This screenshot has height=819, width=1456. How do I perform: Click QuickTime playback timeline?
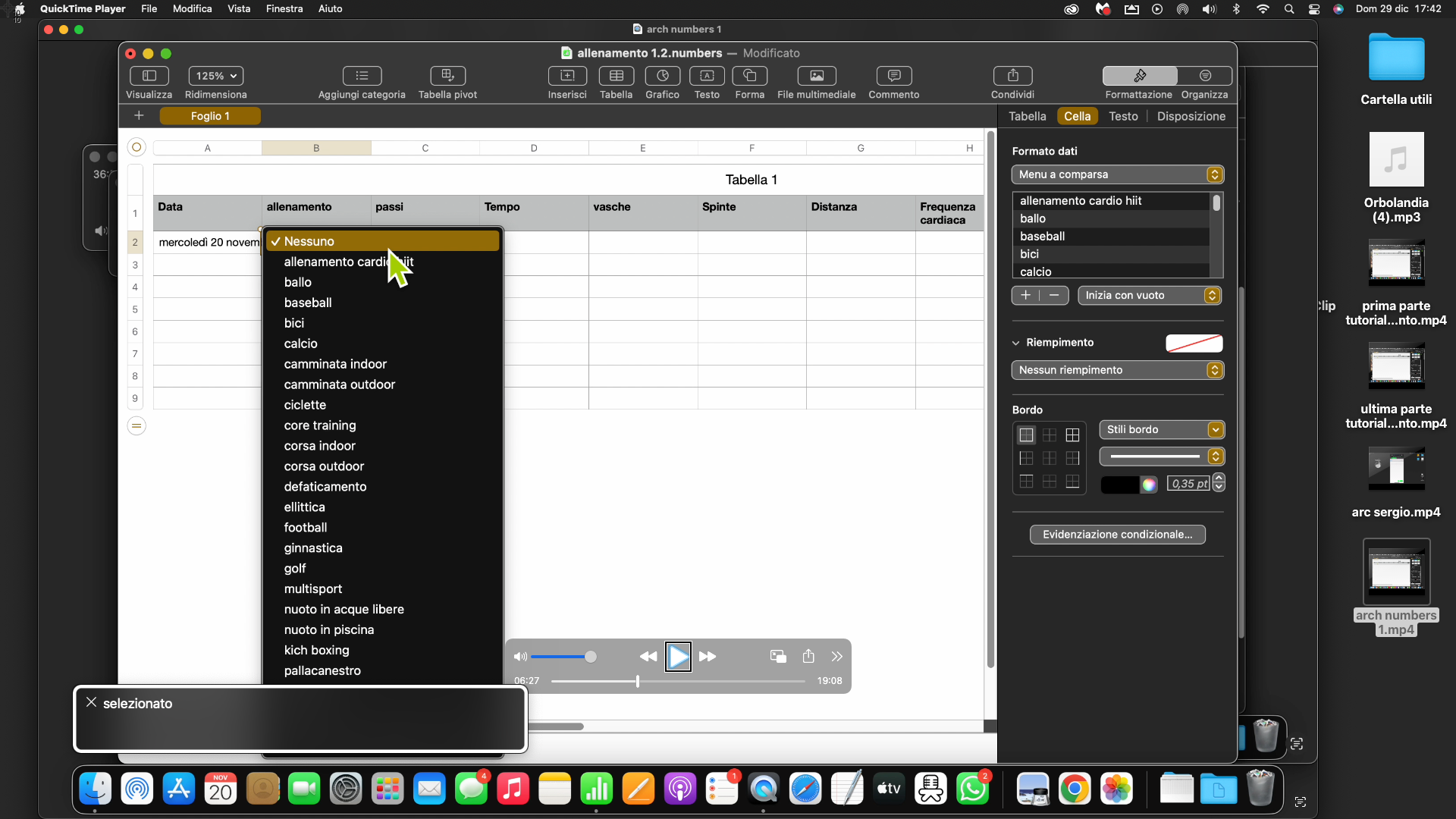[678, 681]
